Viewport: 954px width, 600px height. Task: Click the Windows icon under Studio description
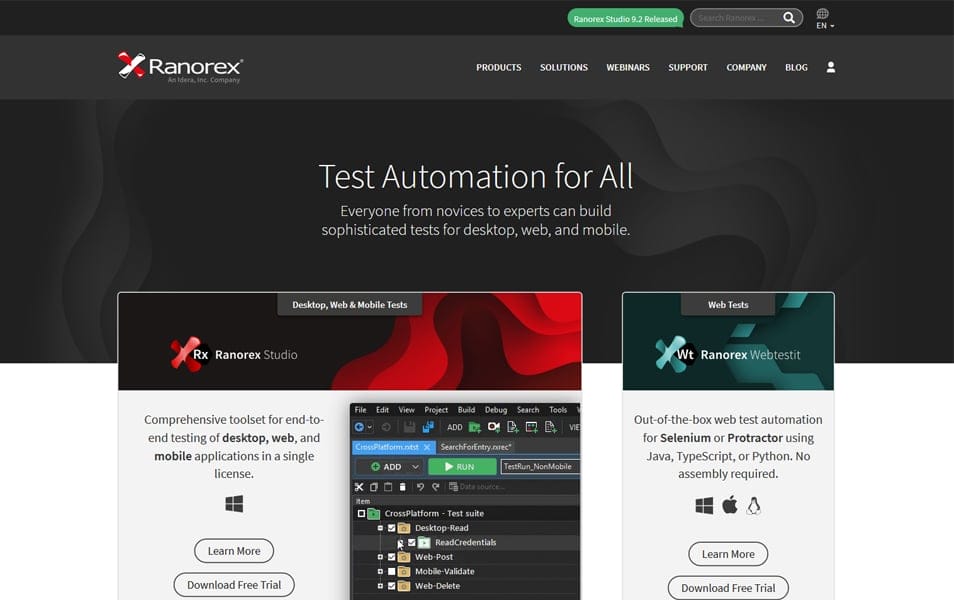234,504
